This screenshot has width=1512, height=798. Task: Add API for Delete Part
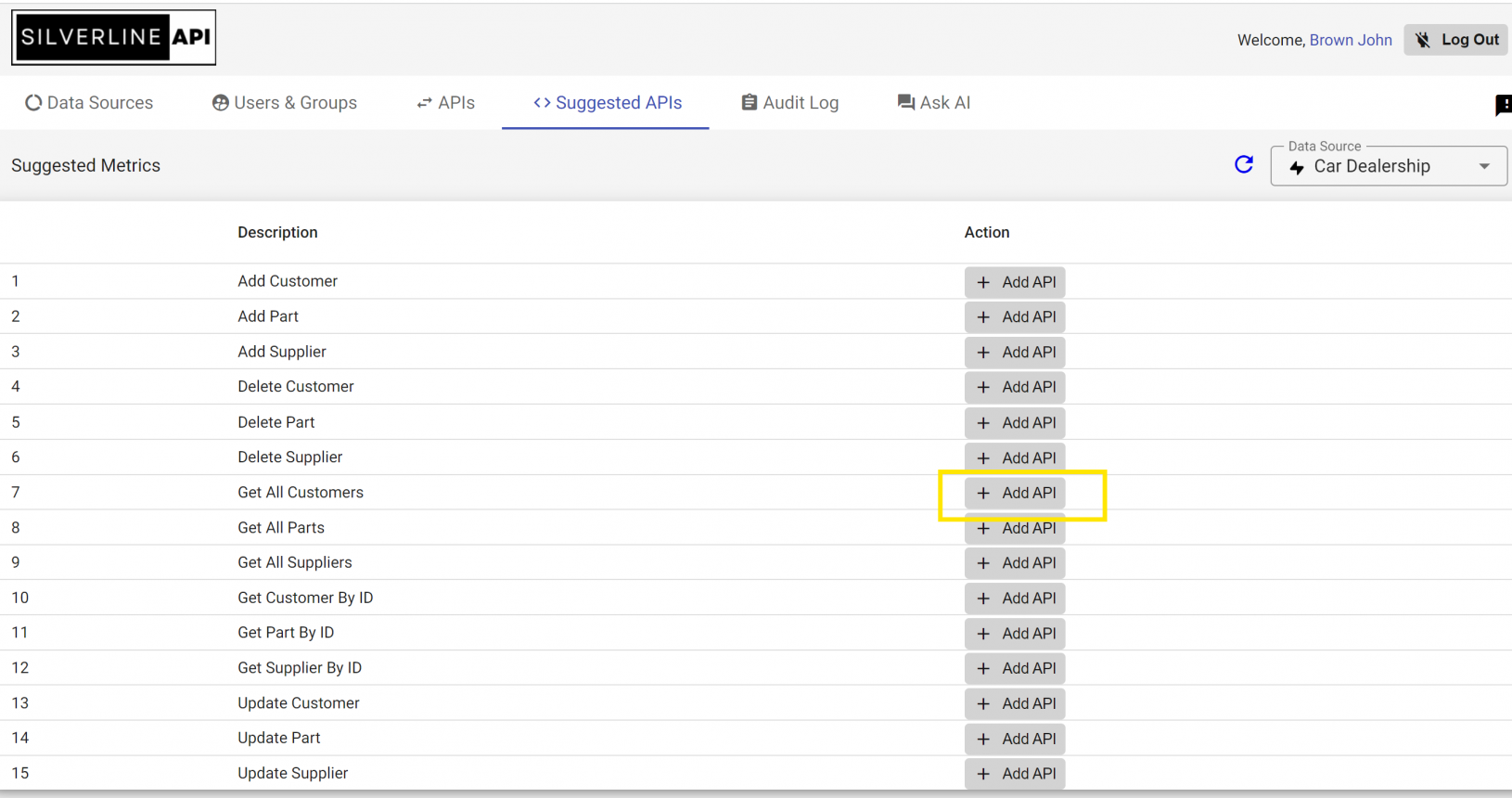click(1015, 423)
